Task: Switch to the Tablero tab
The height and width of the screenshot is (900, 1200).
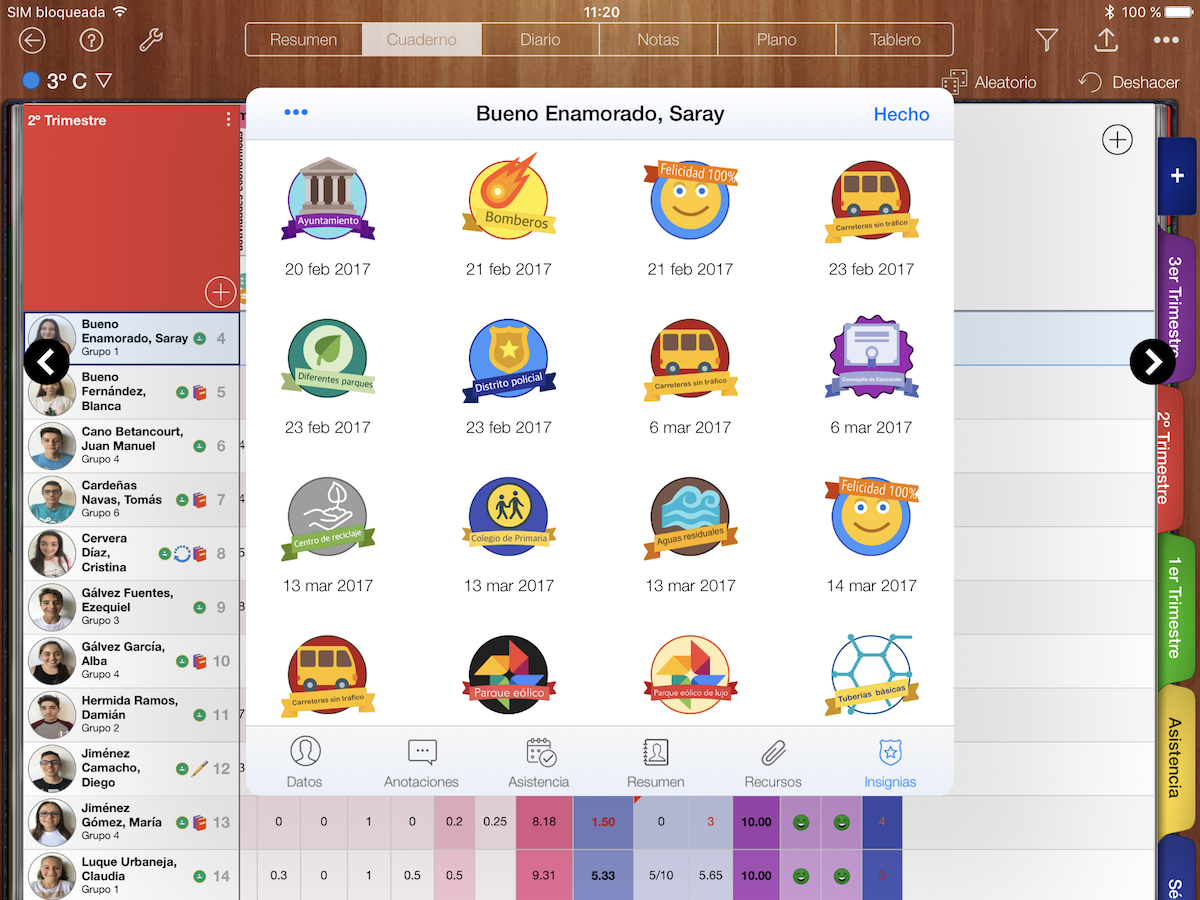Action: click(x=894, y=40)
